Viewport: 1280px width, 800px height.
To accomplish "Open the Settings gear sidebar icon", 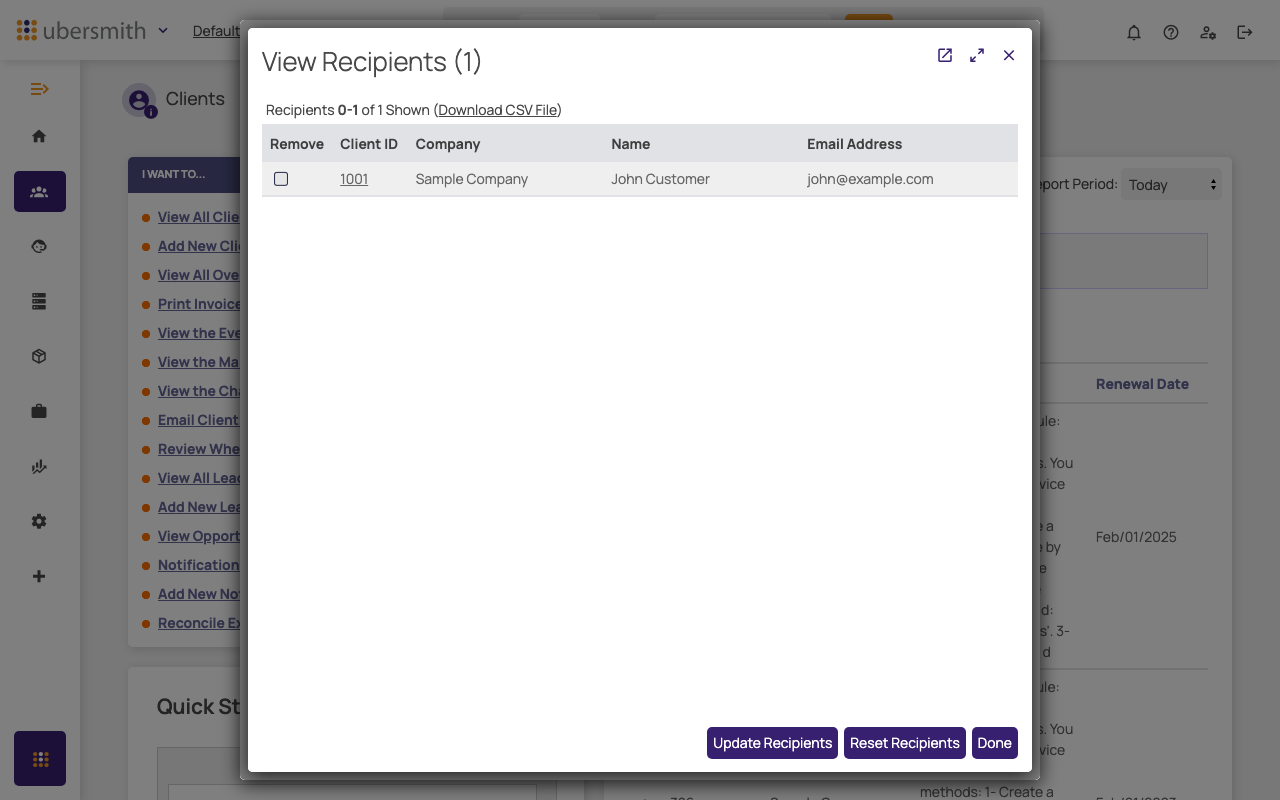I will (39, 521).
